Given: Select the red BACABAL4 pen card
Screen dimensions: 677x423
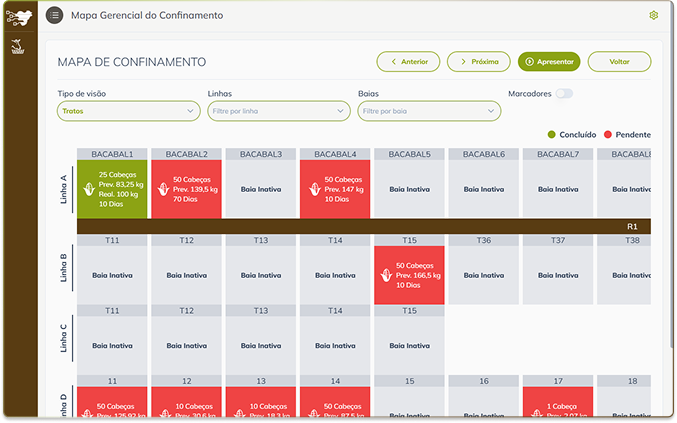Looking at the screenshot, I should tap(335, 189).
